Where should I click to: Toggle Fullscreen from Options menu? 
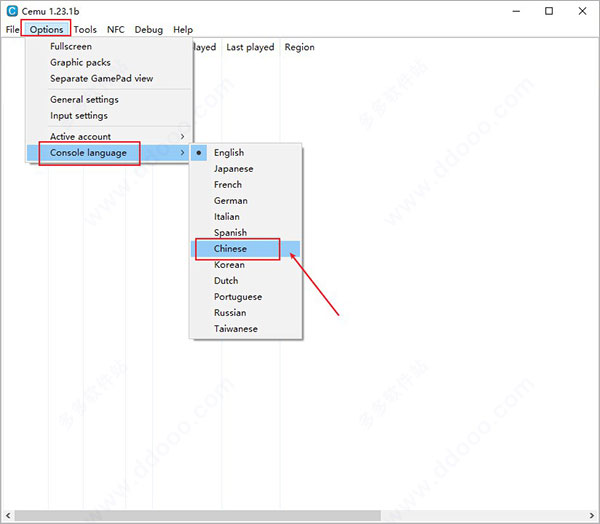point(109,46)
